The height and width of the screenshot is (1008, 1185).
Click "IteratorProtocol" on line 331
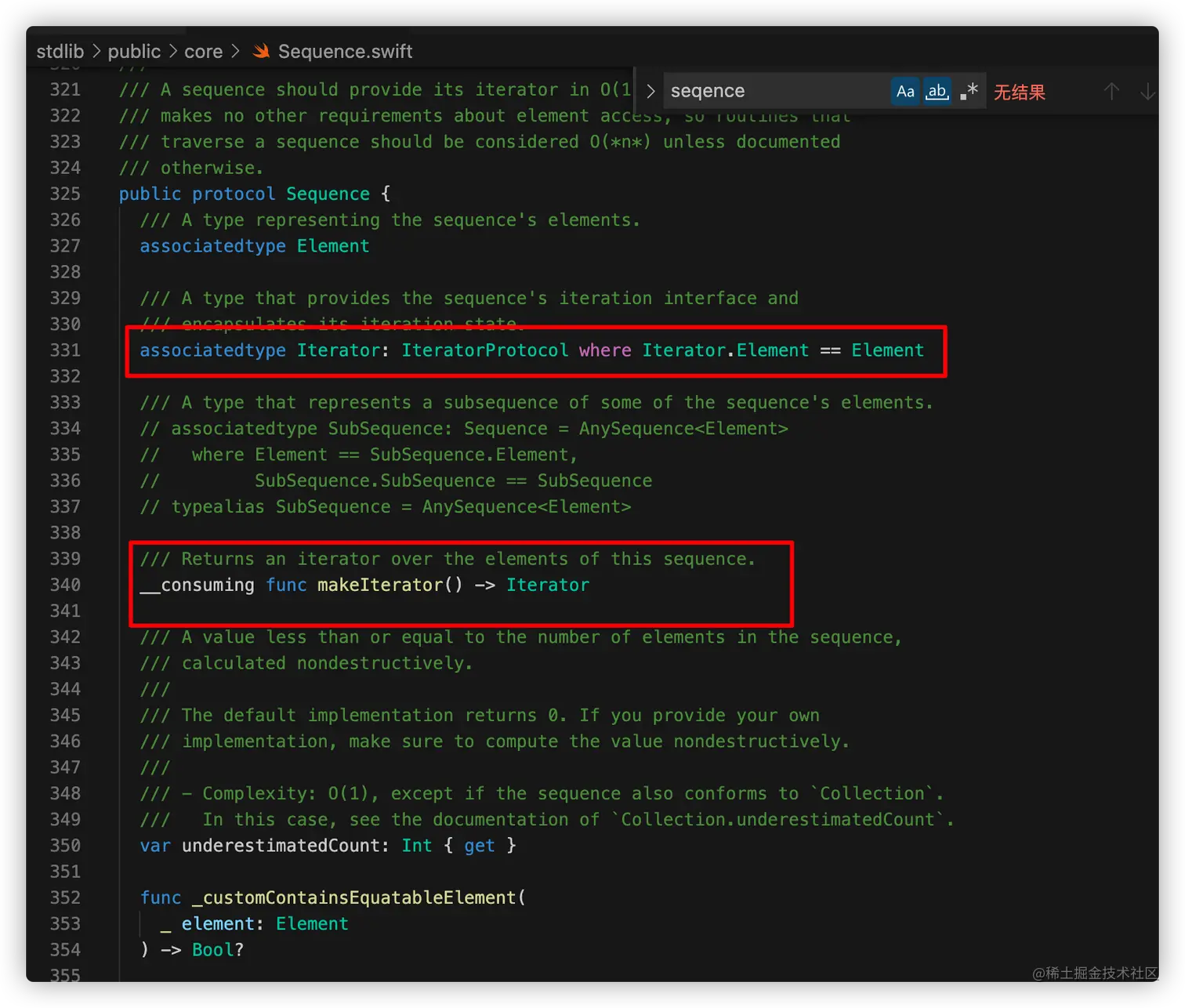[x=485, y=350]
